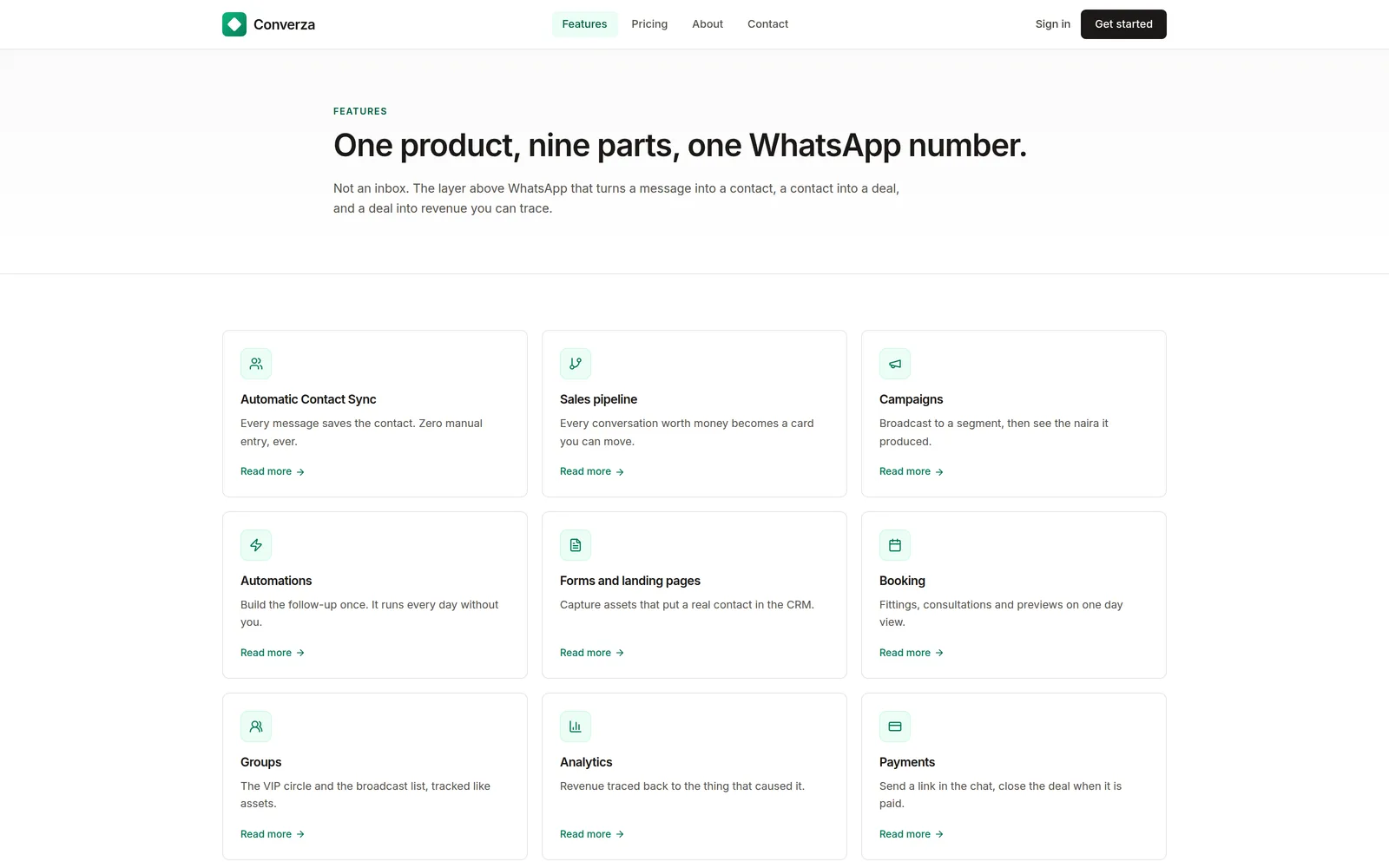
Task: Click 'Every conversation worth money' description
Action: pyautogui.click(x=687, y=432)
